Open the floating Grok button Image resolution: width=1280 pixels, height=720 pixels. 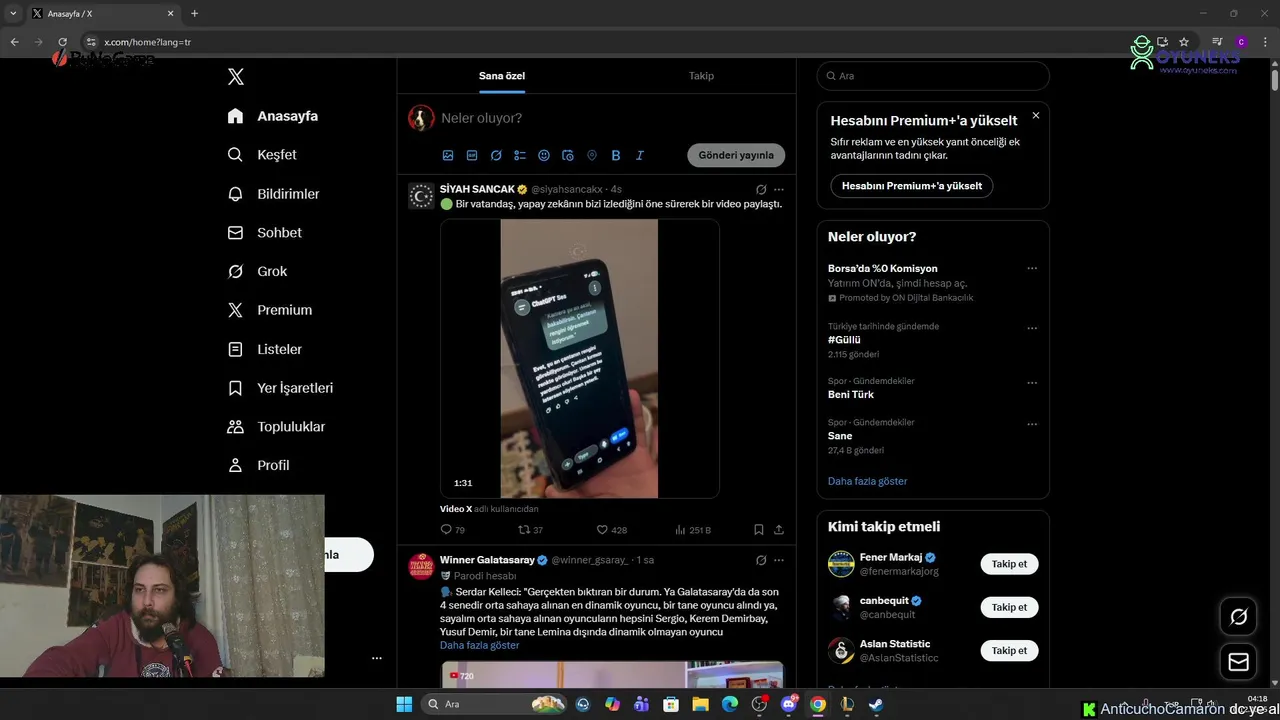[1238, 617]
